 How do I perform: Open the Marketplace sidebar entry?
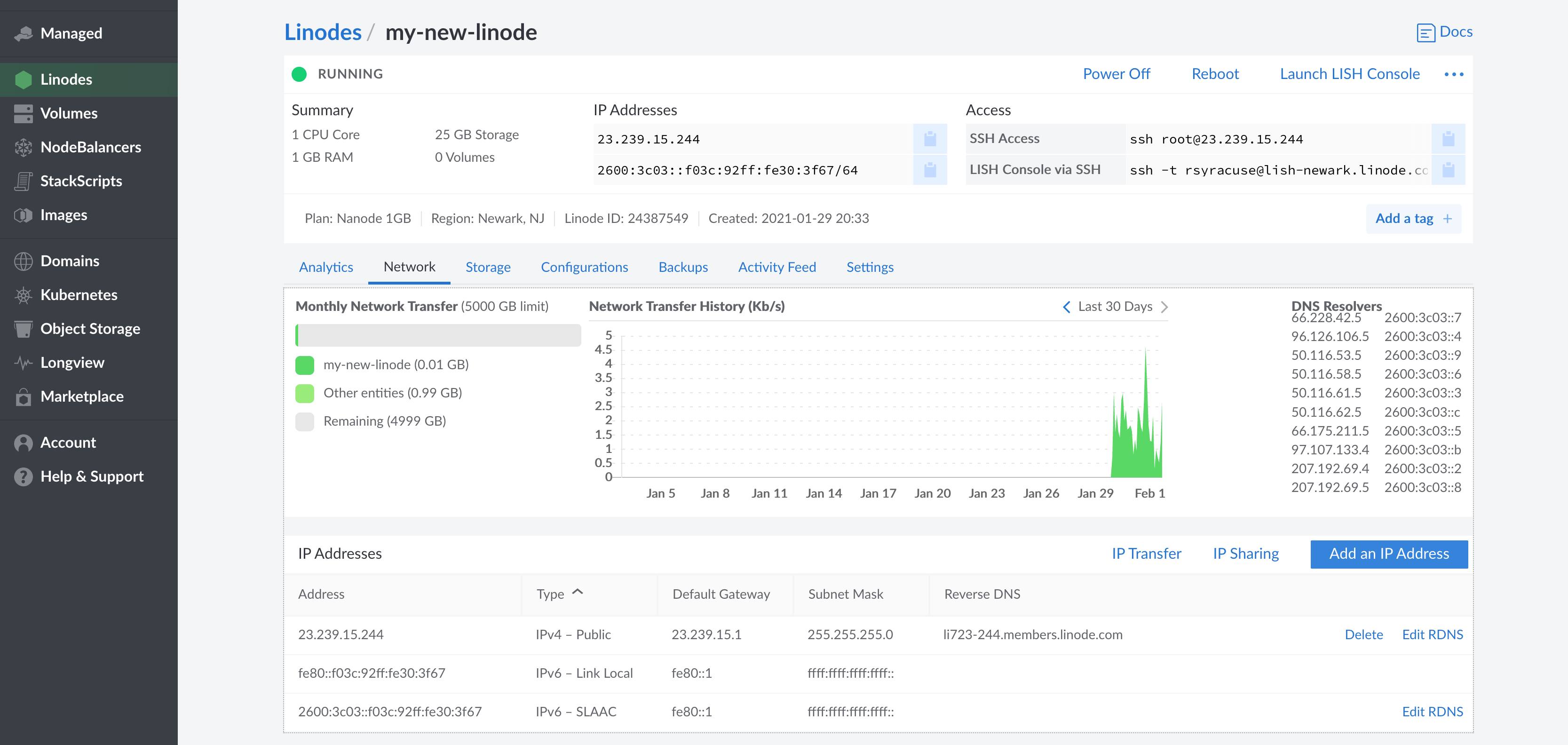point(81,396)
